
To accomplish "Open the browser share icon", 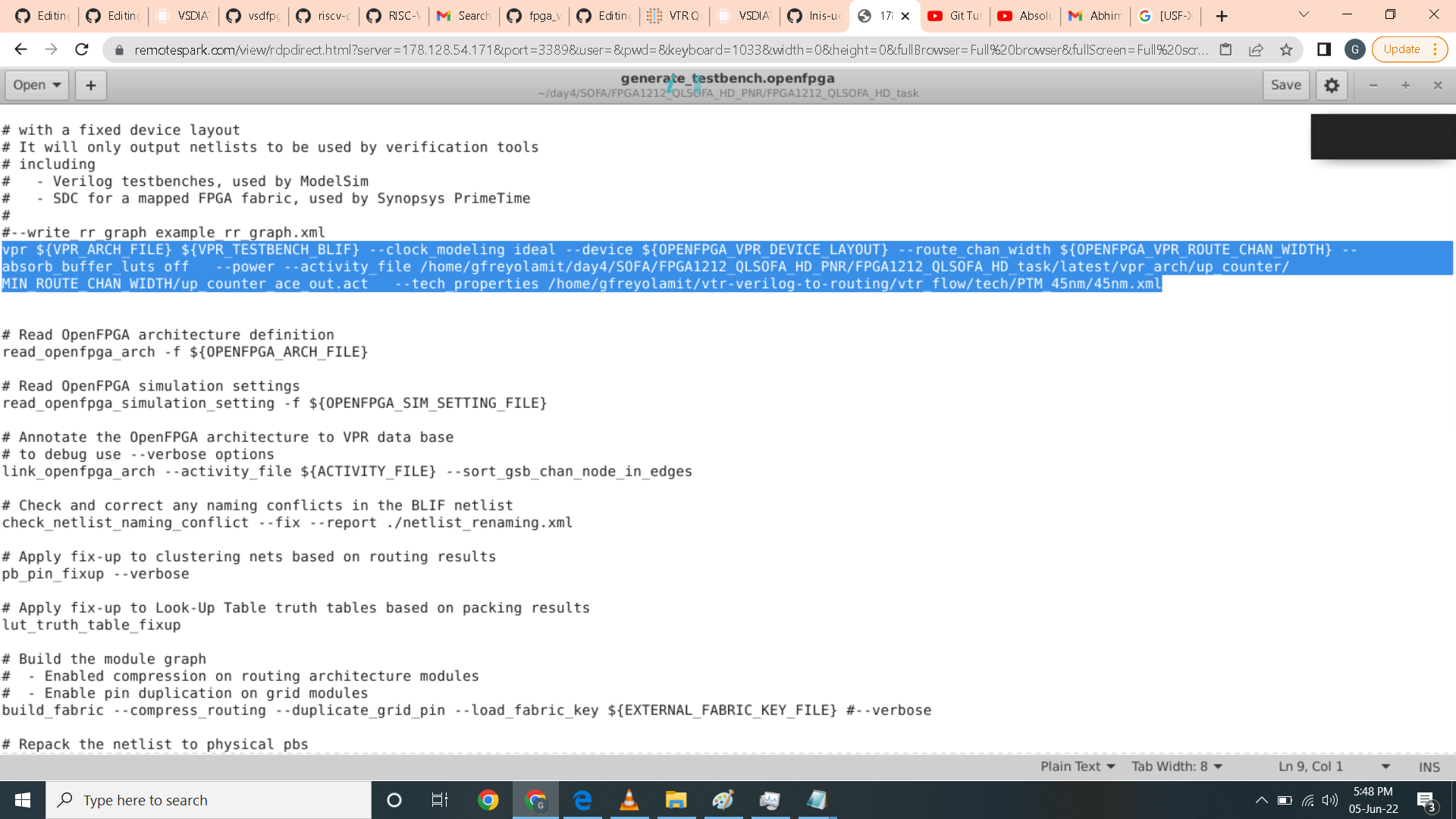I will tap(1256, 50).
